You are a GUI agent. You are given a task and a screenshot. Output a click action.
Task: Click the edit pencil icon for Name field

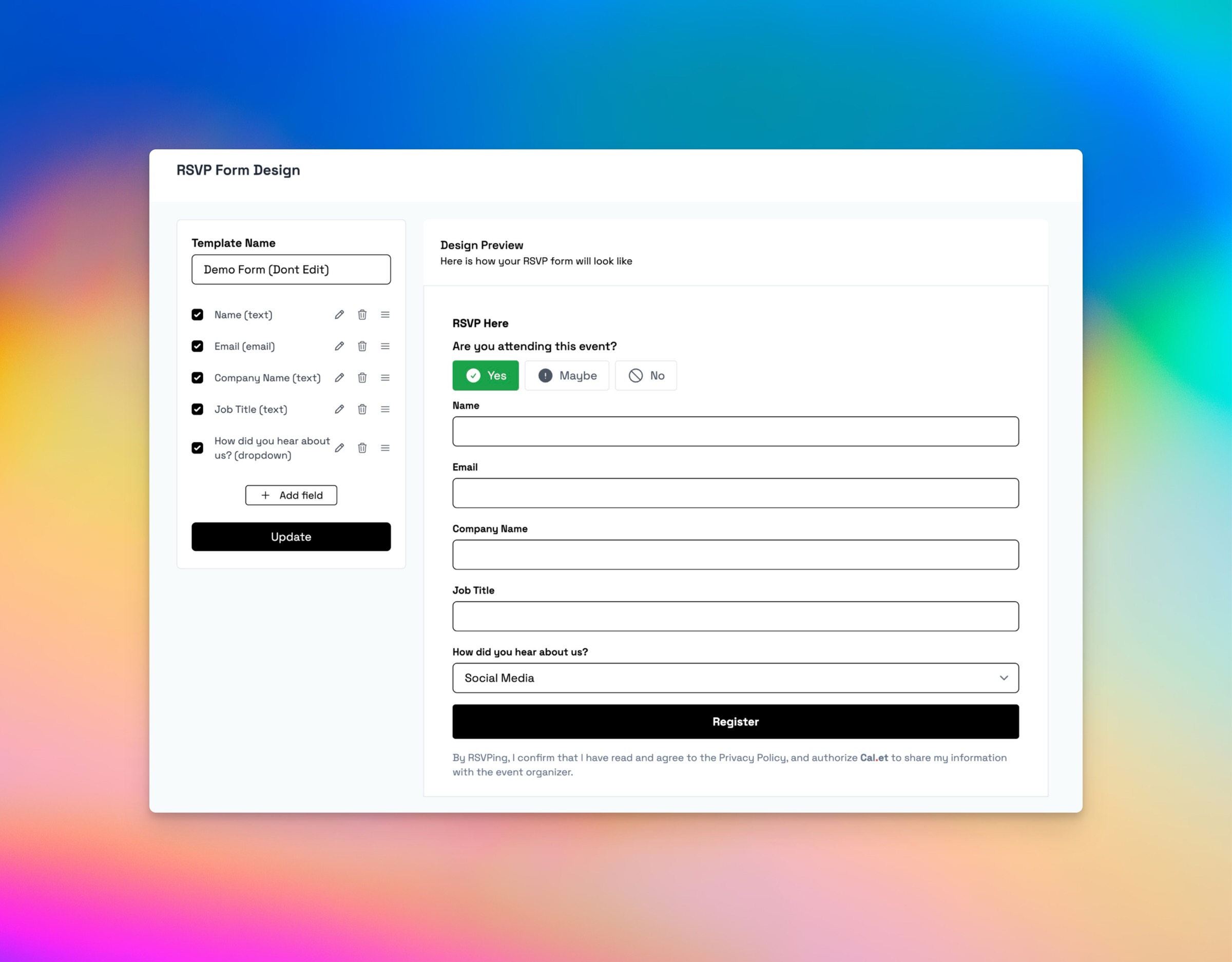click(x=340, y=315)
